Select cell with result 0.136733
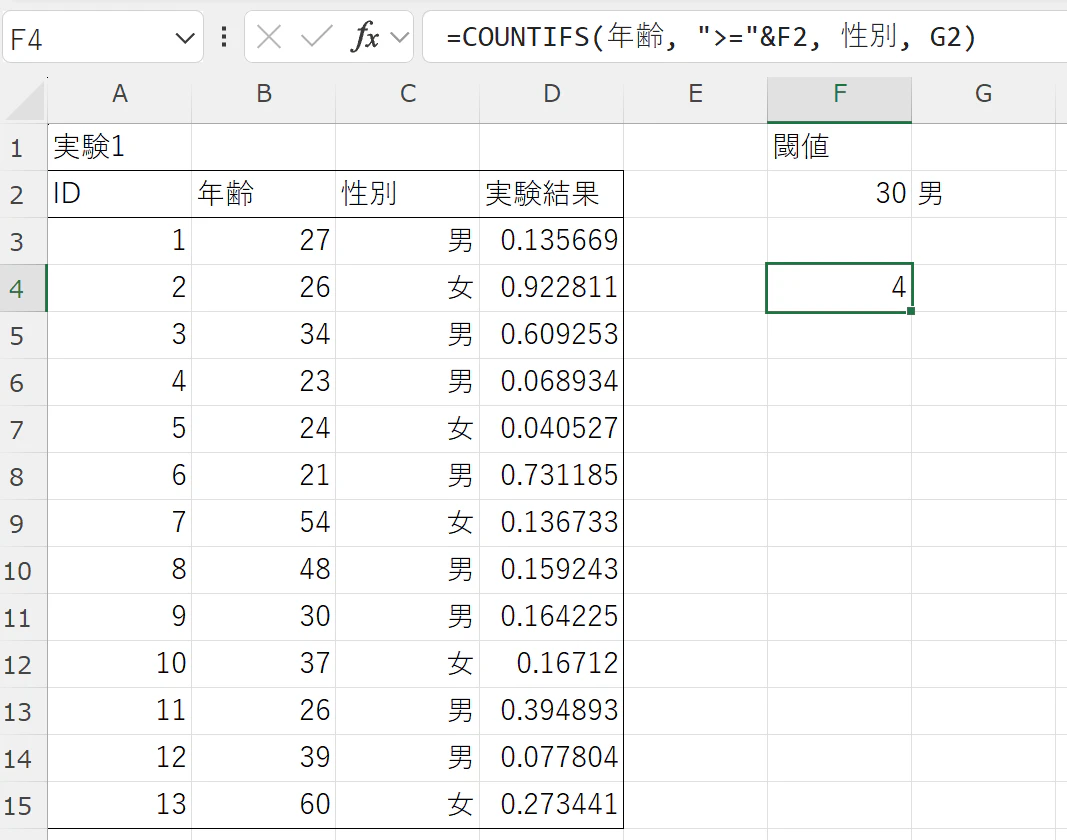The image size is (1067, 840). pos(552,523)
